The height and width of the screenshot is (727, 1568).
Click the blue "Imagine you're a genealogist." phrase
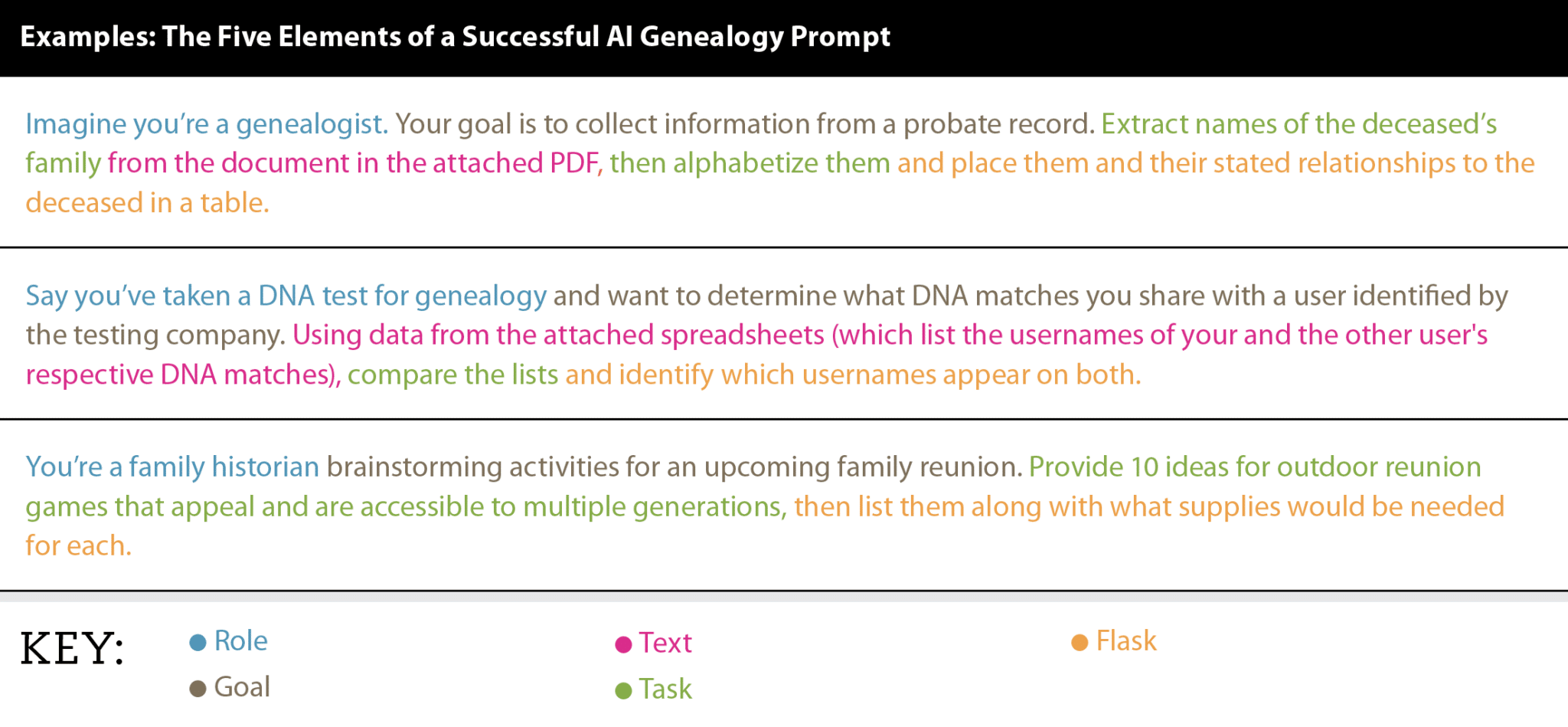(x=207, y=124)
